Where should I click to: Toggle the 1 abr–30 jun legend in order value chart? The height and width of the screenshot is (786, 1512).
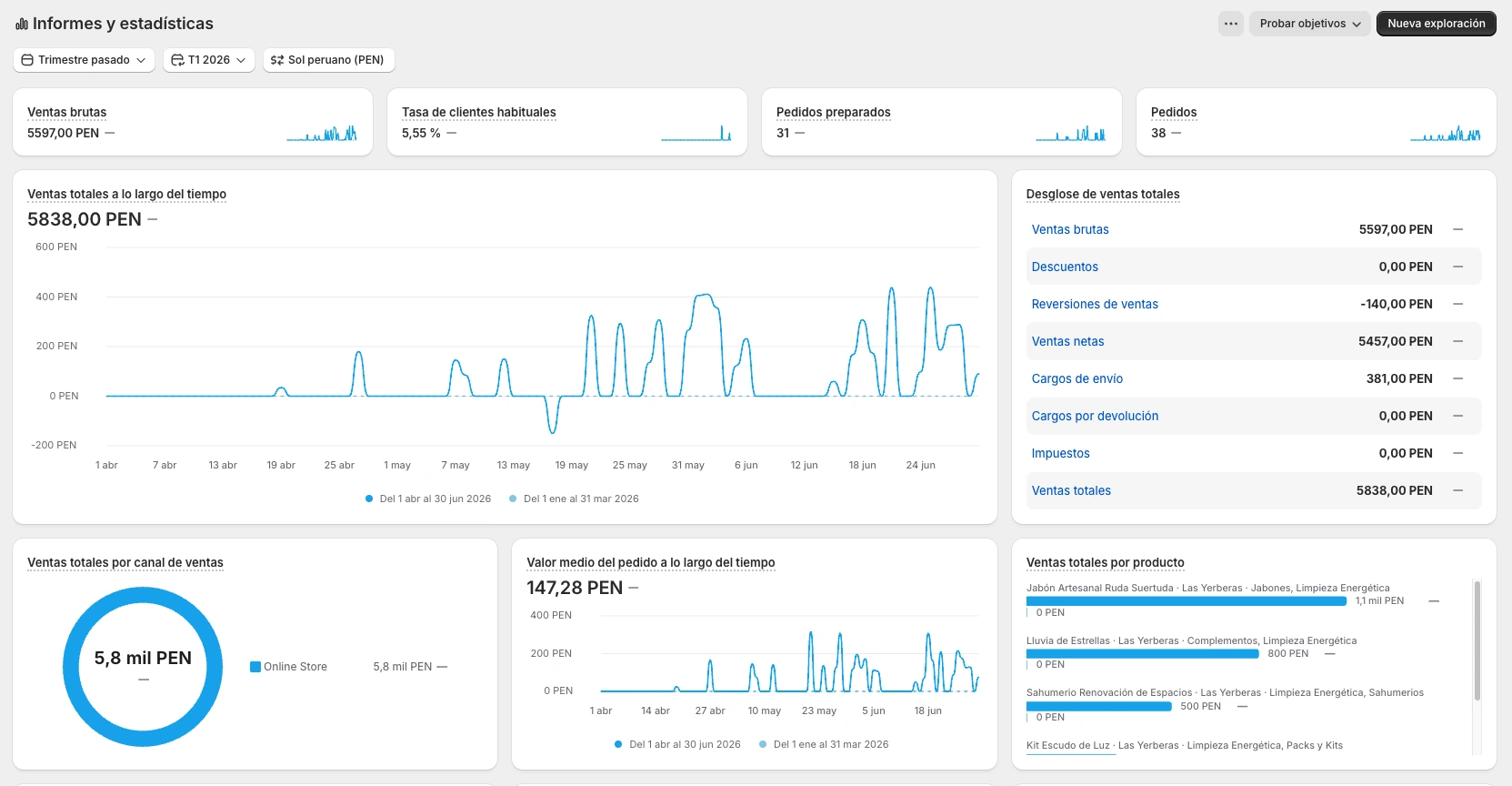pos(678,744)
